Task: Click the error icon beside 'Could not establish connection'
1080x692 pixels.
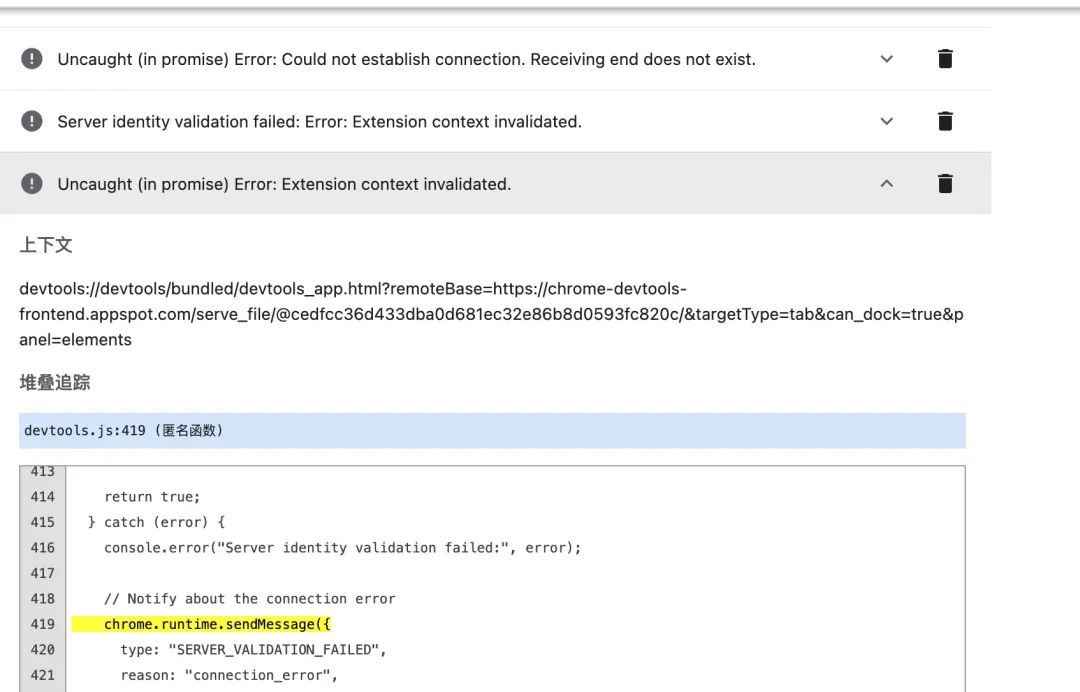Action: click(32, 59)
